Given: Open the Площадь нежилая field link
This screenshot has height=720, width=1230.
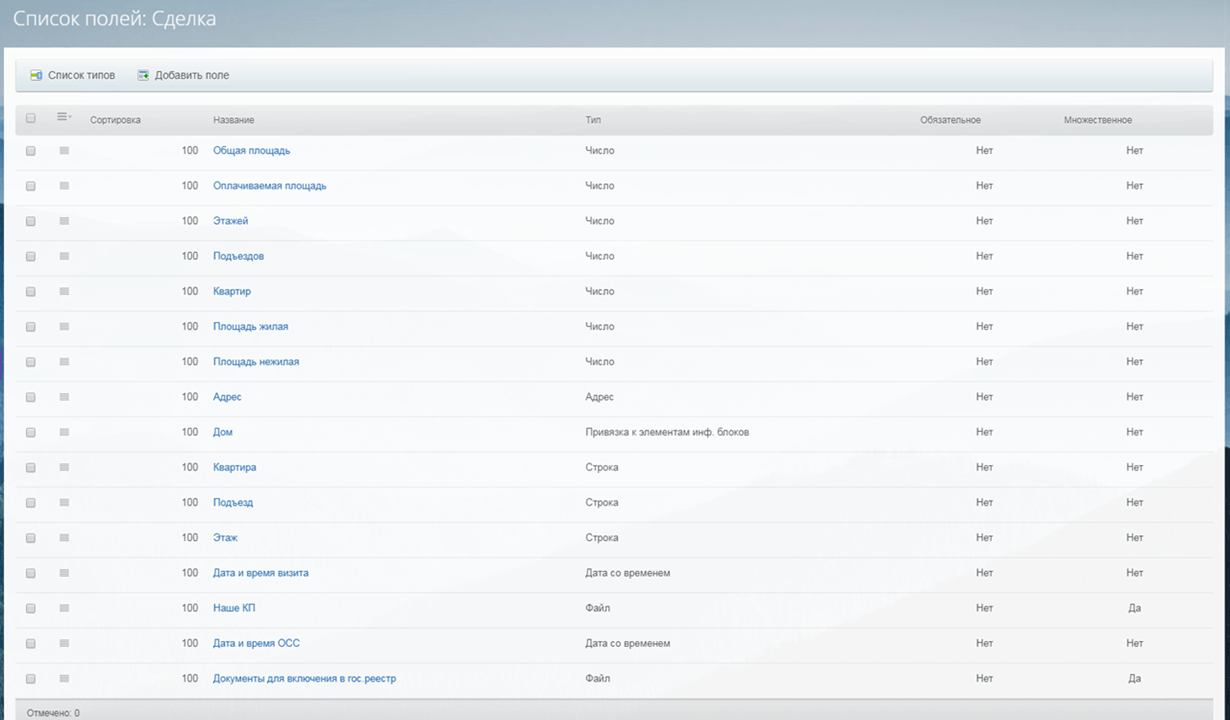Looking at the screenshot, I should coord(256,361).
